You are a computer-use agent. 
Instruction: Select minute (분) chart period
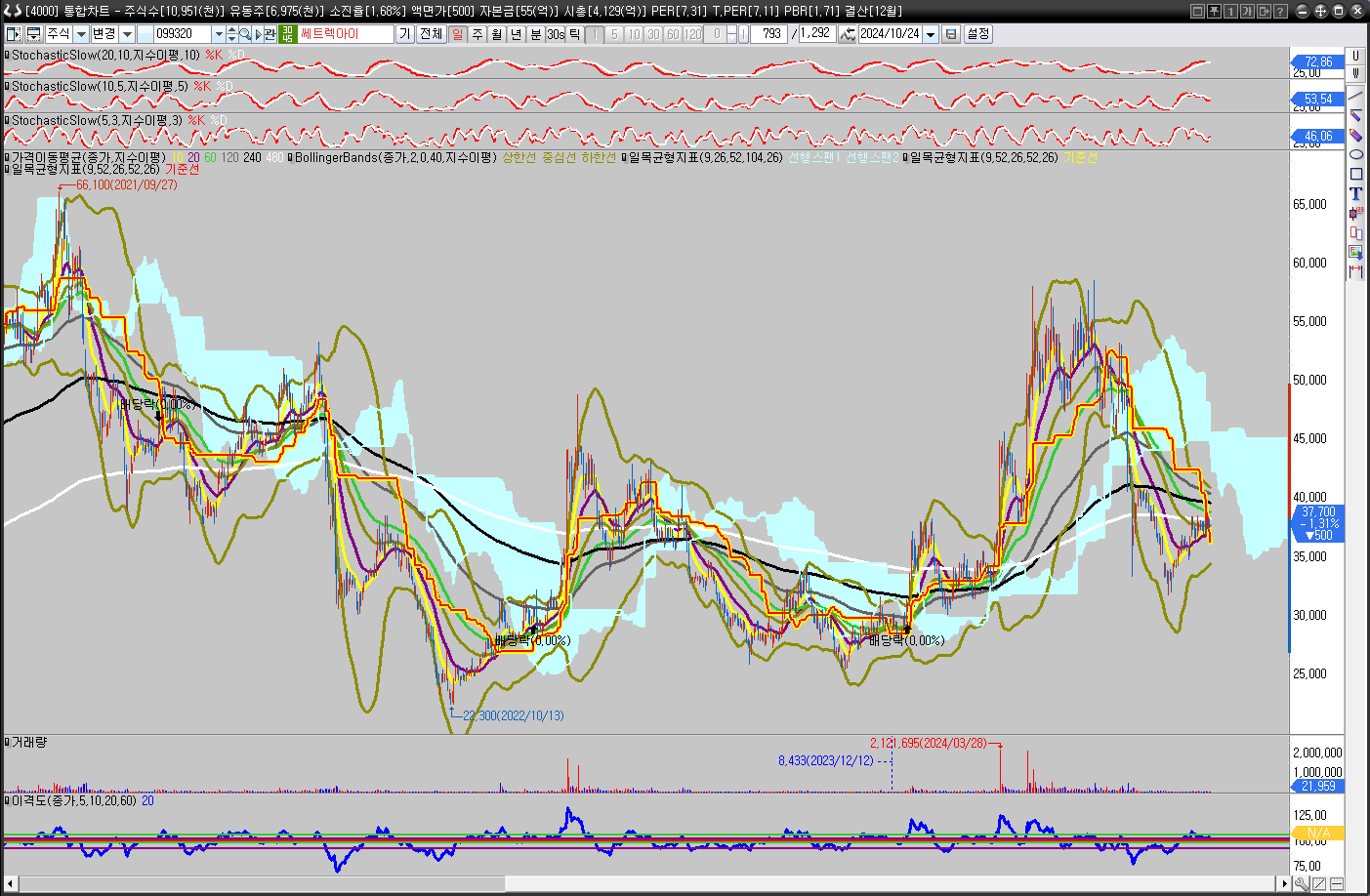(x=536, y=34)
